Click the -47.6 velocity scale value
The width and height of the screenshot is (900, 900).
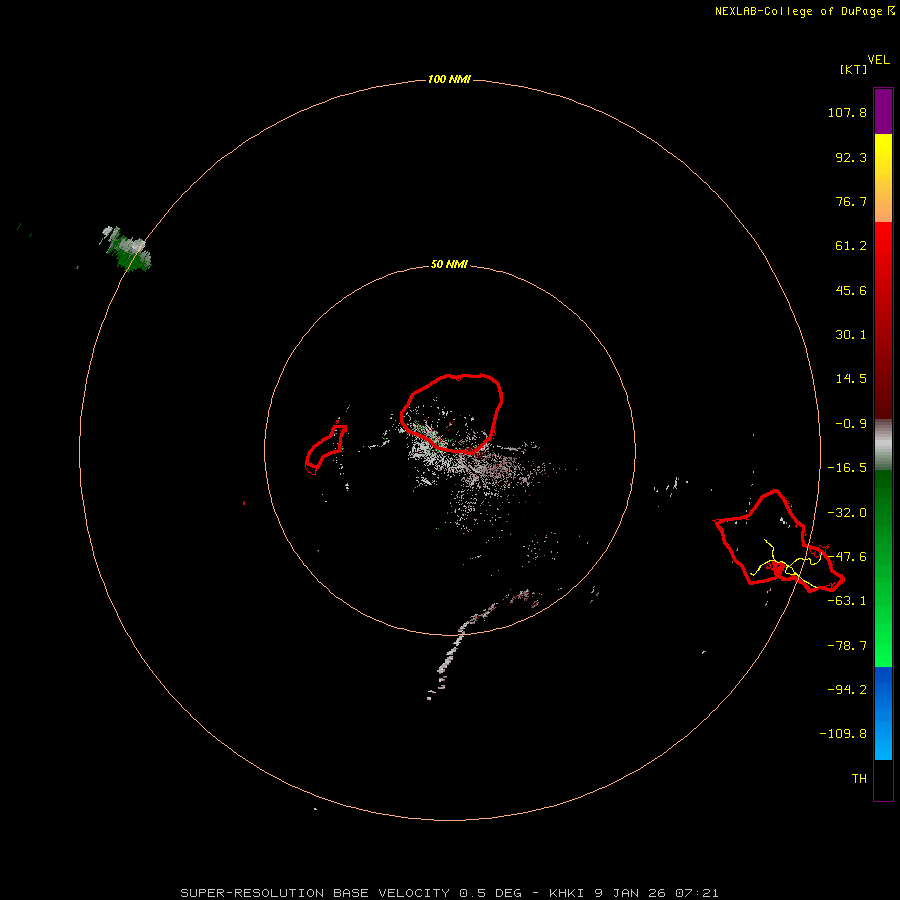(x=847, y=557)
